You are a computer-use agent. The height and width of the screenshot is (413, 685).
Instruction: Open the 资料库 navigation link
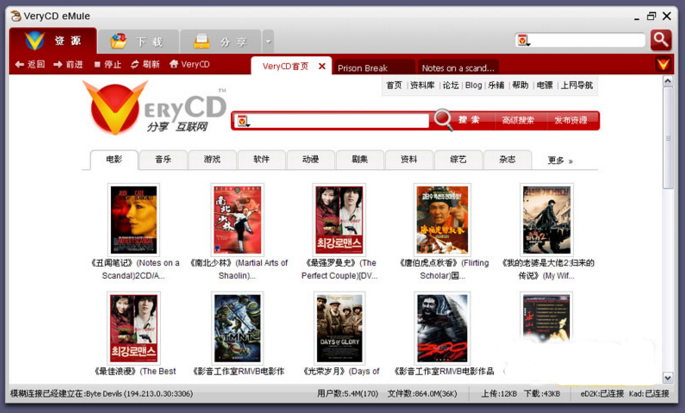(x=422, y=85)
